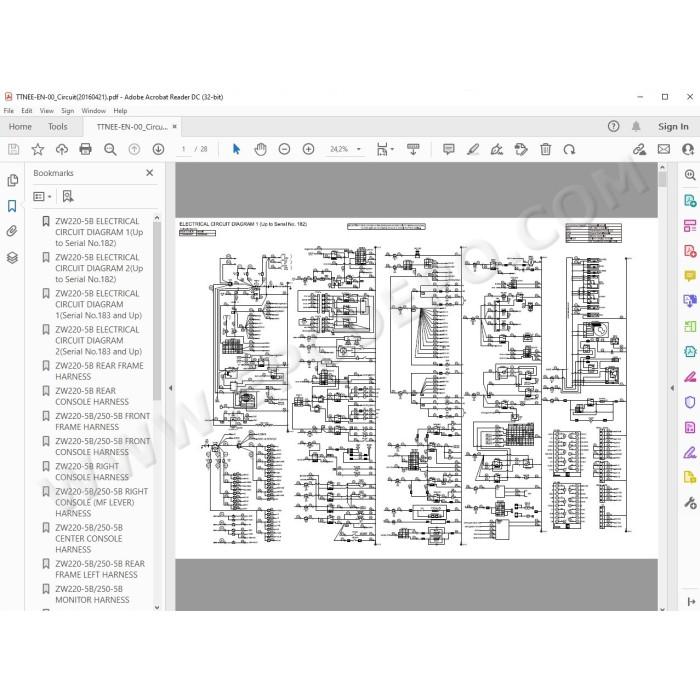
Task: Open the Window menu
Action: point(93,110)
